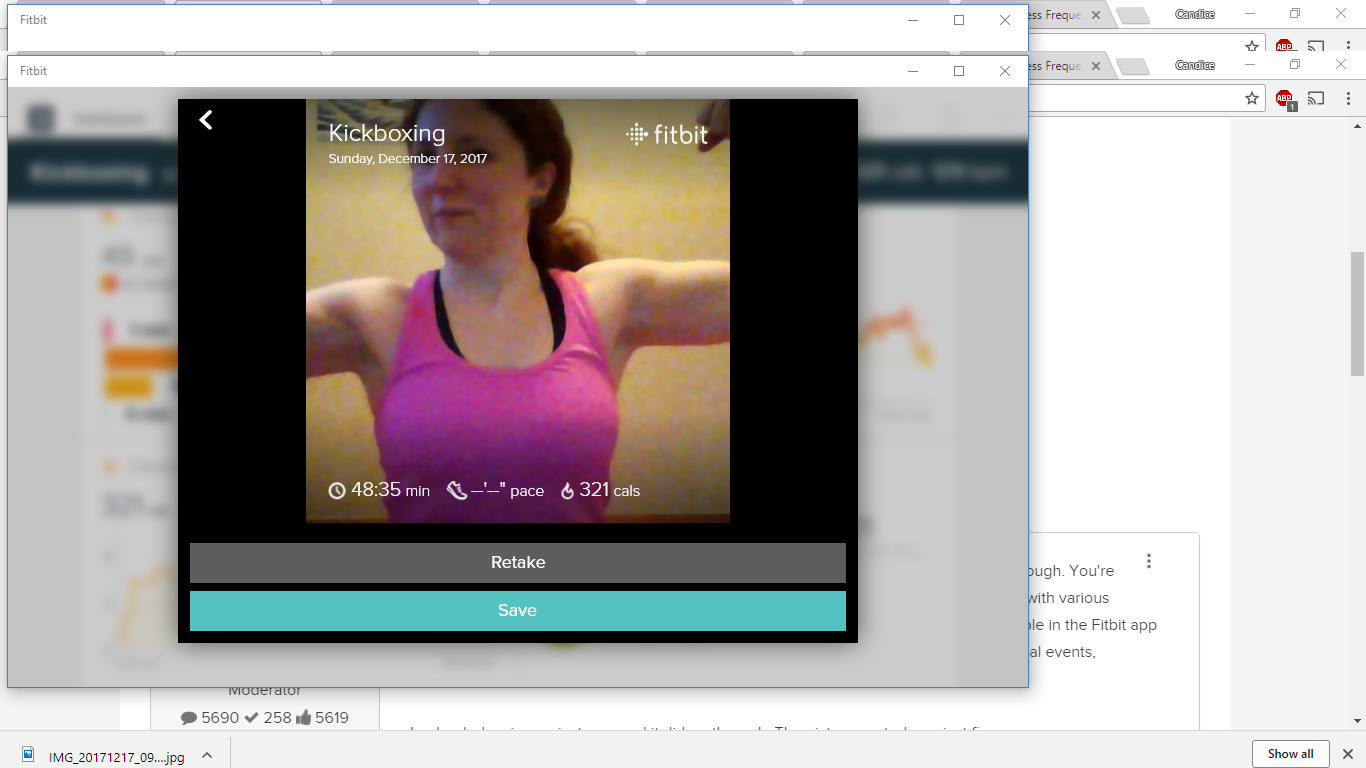
Task: Maximize the front Fitbit window
Action: click(x=959, y=71)
